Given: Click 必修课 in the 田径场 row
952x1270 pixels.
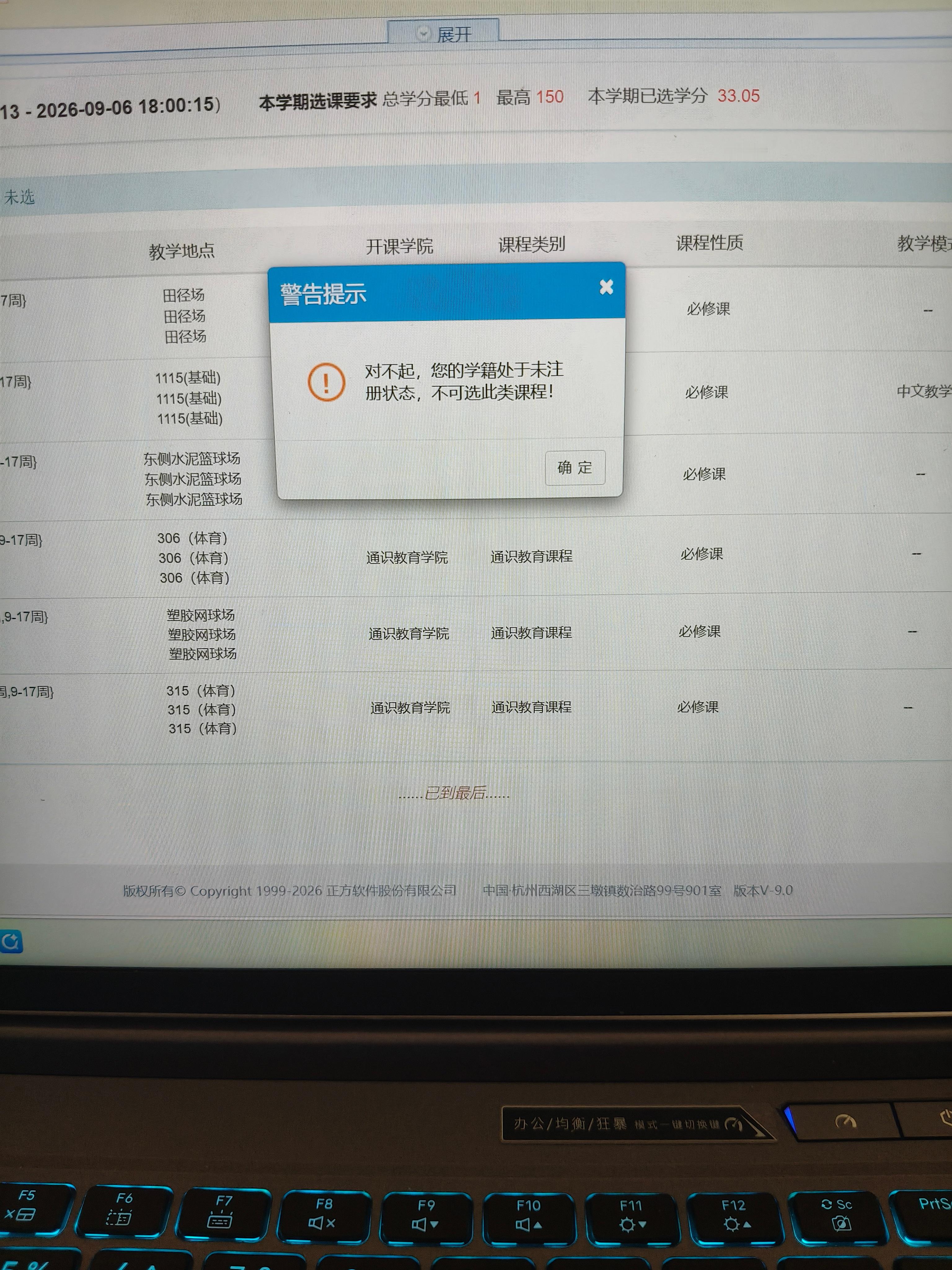Looking at the screenshot, I should click(x=708, y=309).
